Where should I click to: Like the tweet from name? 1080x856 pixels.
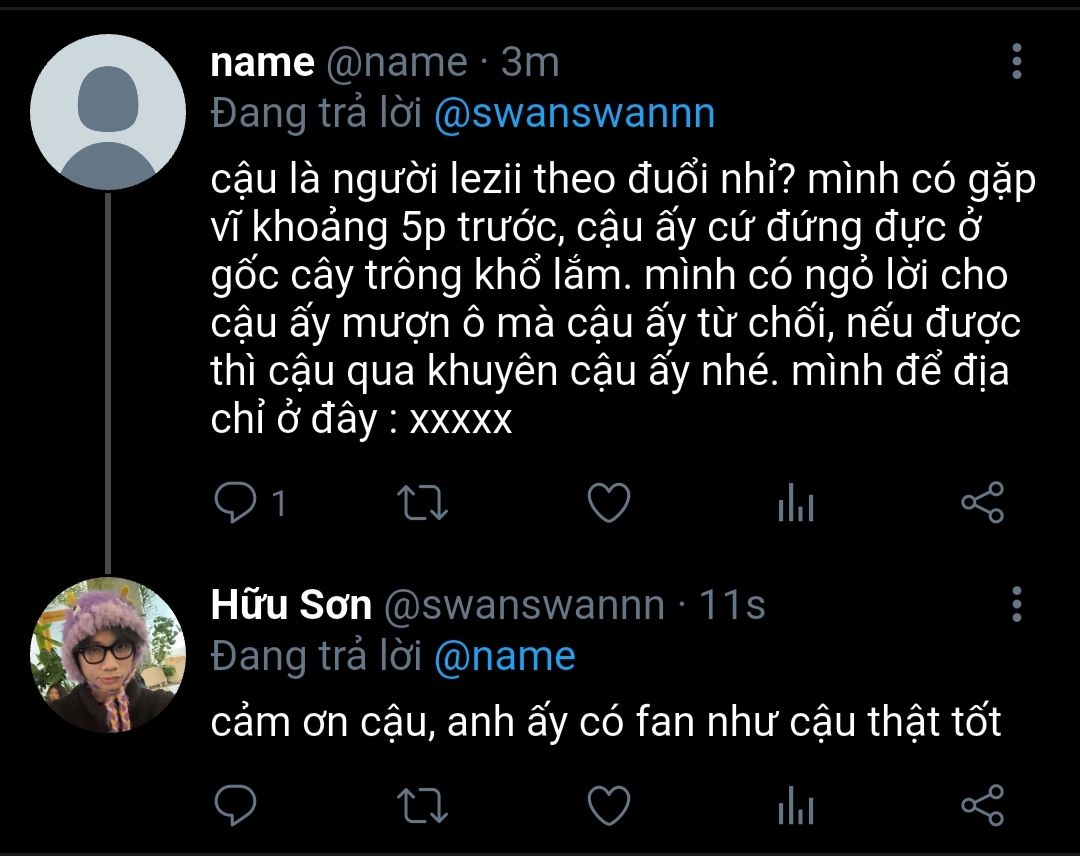[607, 503]
